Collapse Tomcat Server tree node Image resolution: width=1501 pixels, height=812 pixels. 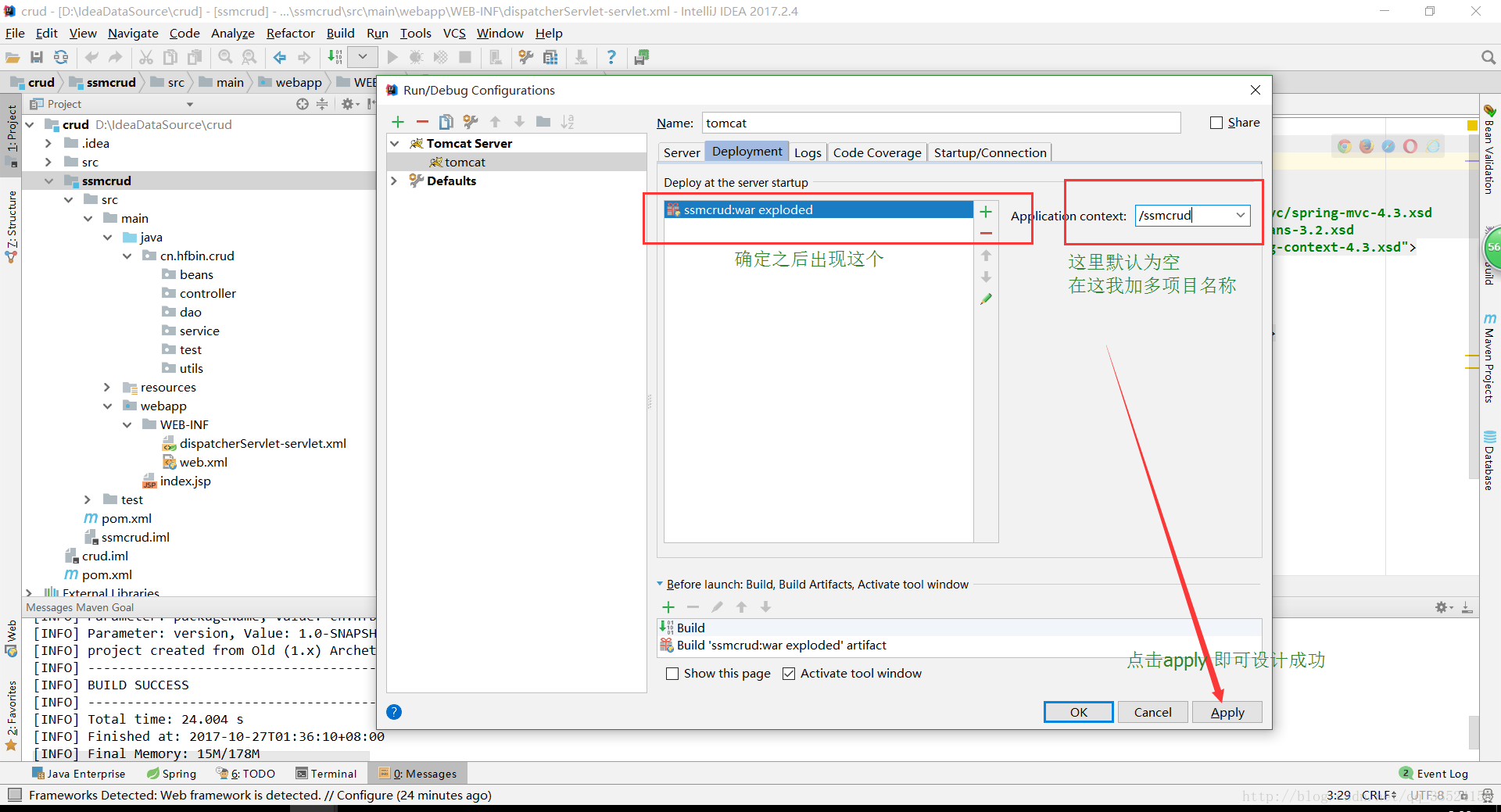[x=395, y=144]
